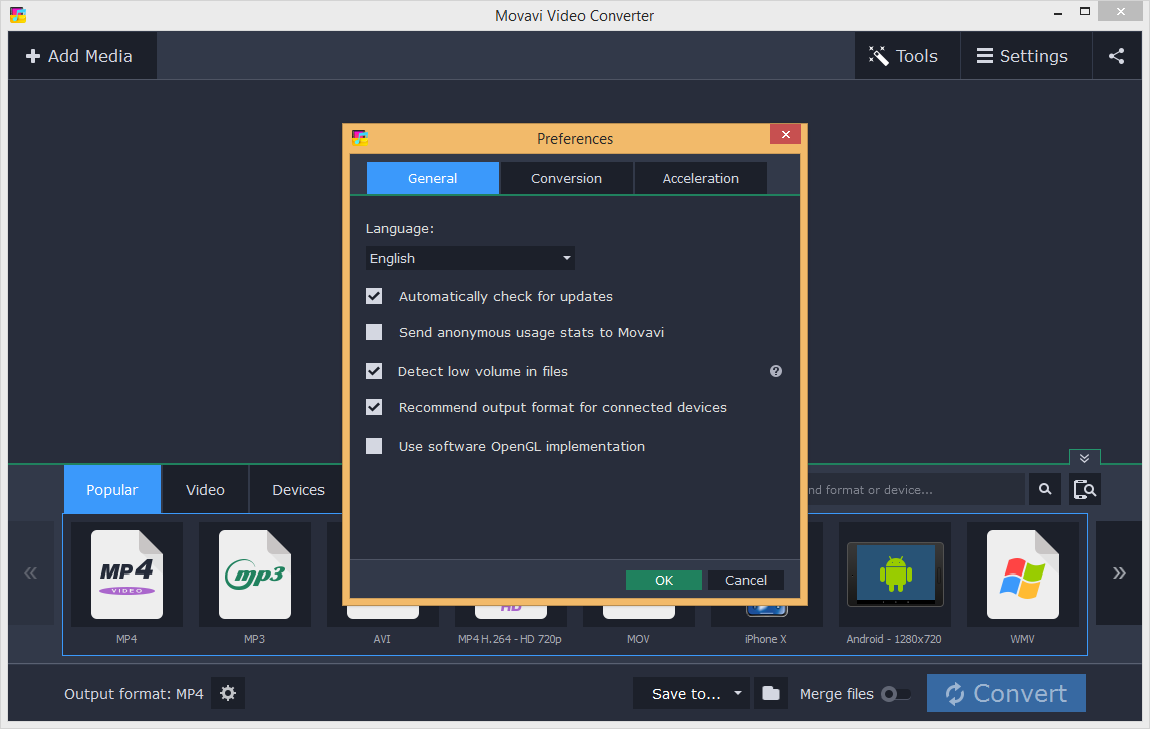Image resolution: width=1150 pixels, height=729 pixels.
Task: Click OK in the Preferences dialog
Action: click(663, 580)
